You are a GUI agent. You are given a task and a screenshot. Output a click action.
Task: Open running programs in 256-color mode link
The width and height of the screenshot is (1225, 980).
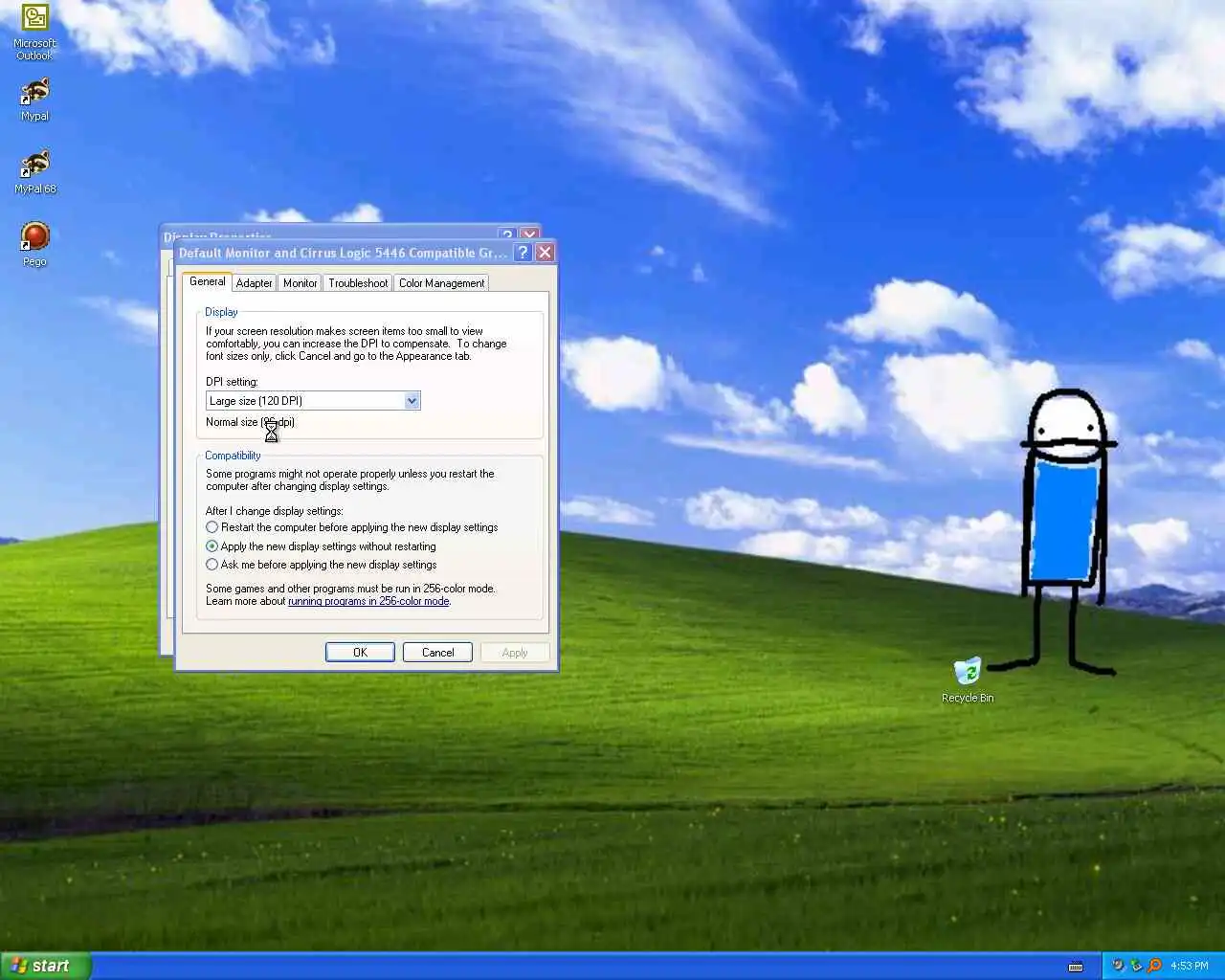pos(368,601)
